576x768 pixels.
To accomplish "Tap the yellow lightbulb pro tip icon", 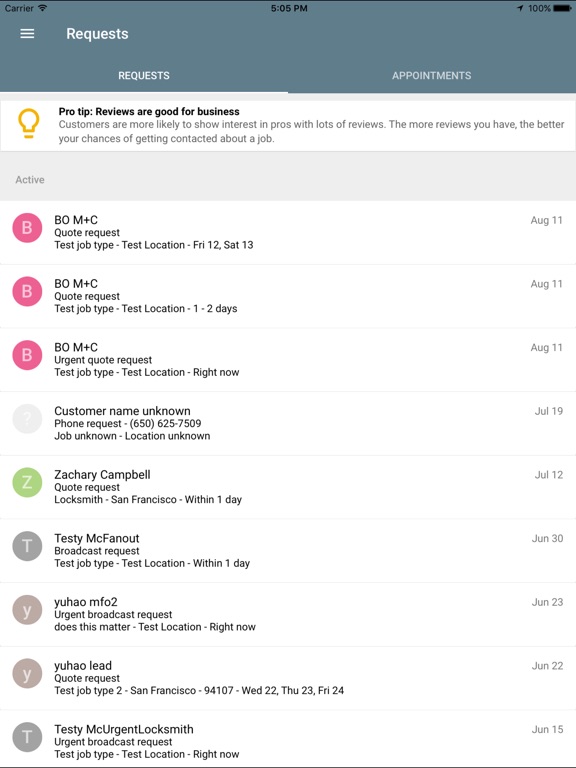I will (28, 123).
